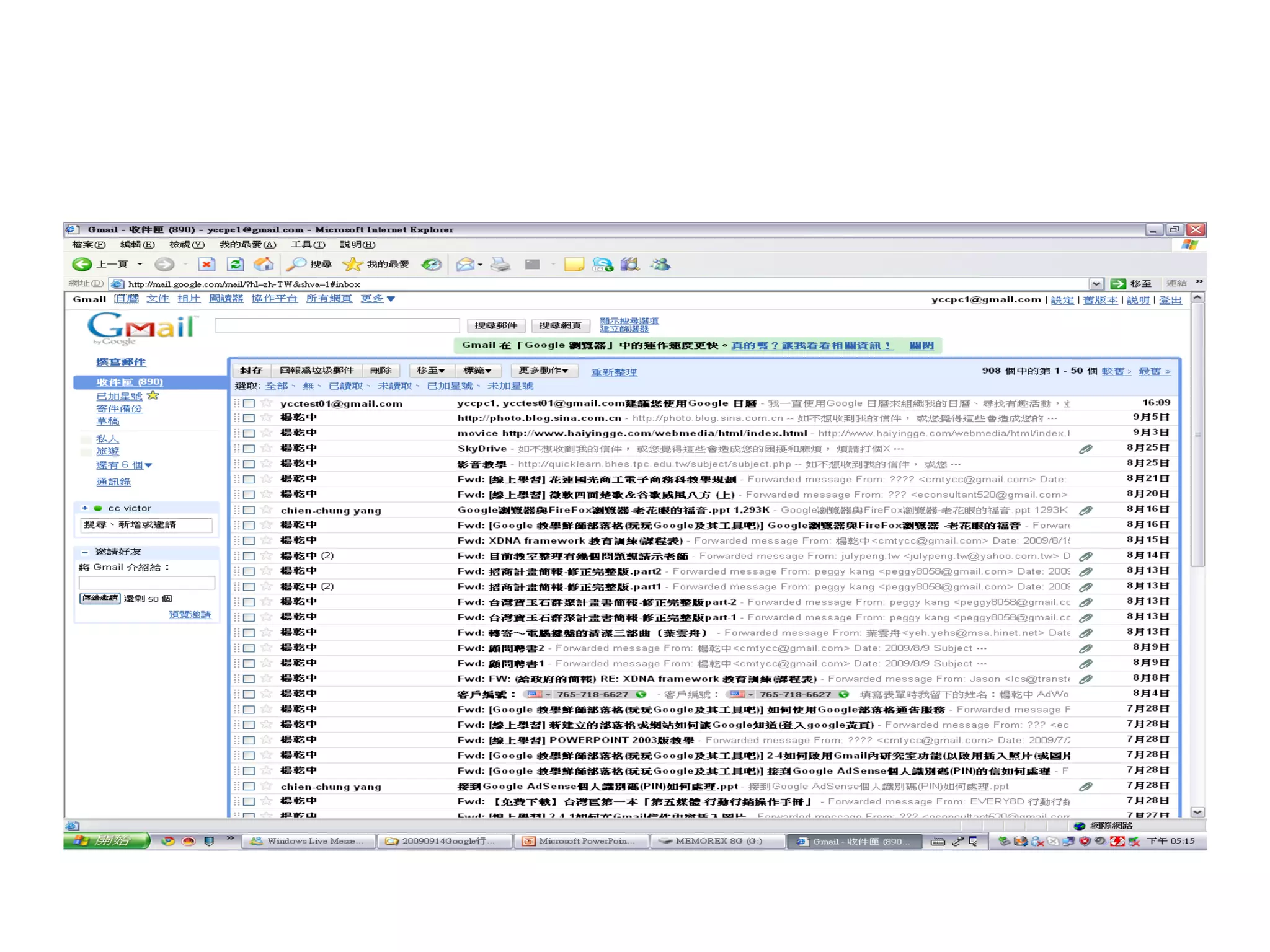Tick the checkbox for movice haiyingge email
The width and height of the screenshot is (1270, 952).
(x=249, y=433)
